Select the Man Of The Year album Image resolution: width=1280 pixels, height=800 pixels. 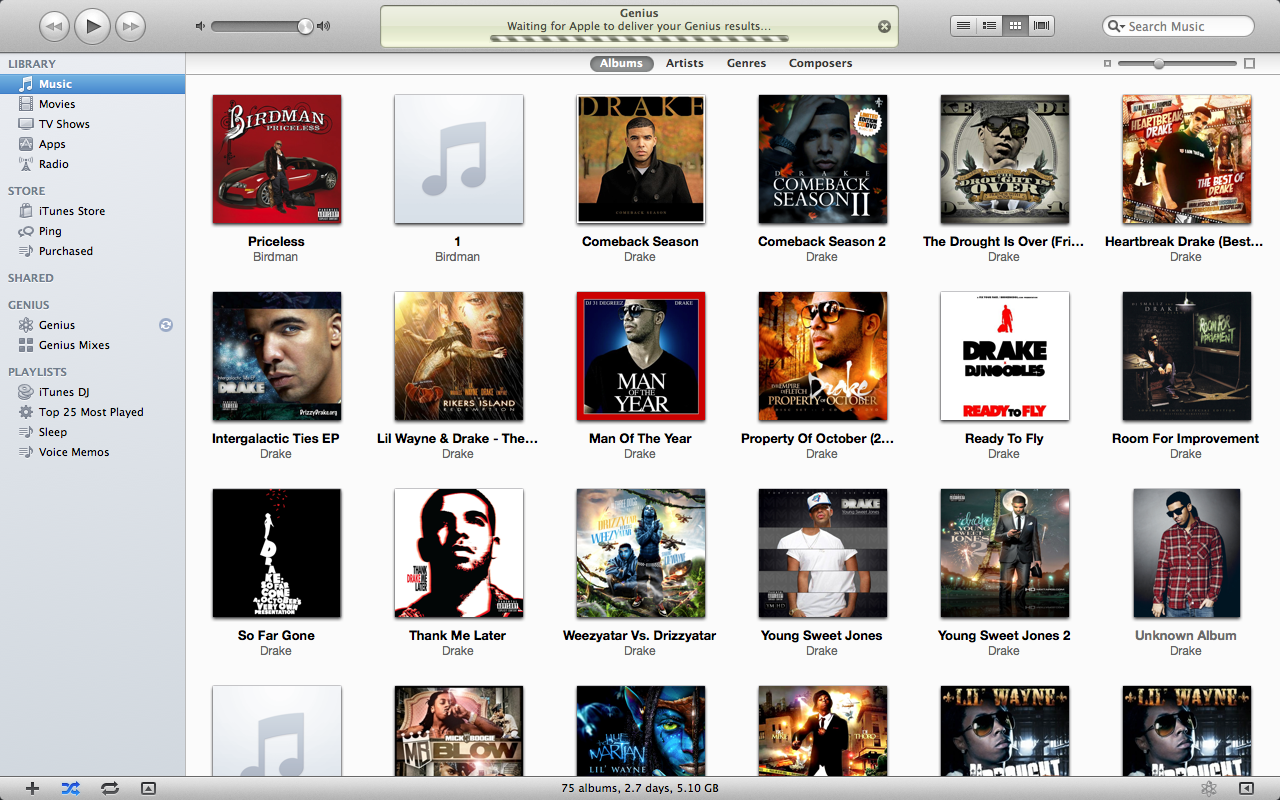[641, 356]
